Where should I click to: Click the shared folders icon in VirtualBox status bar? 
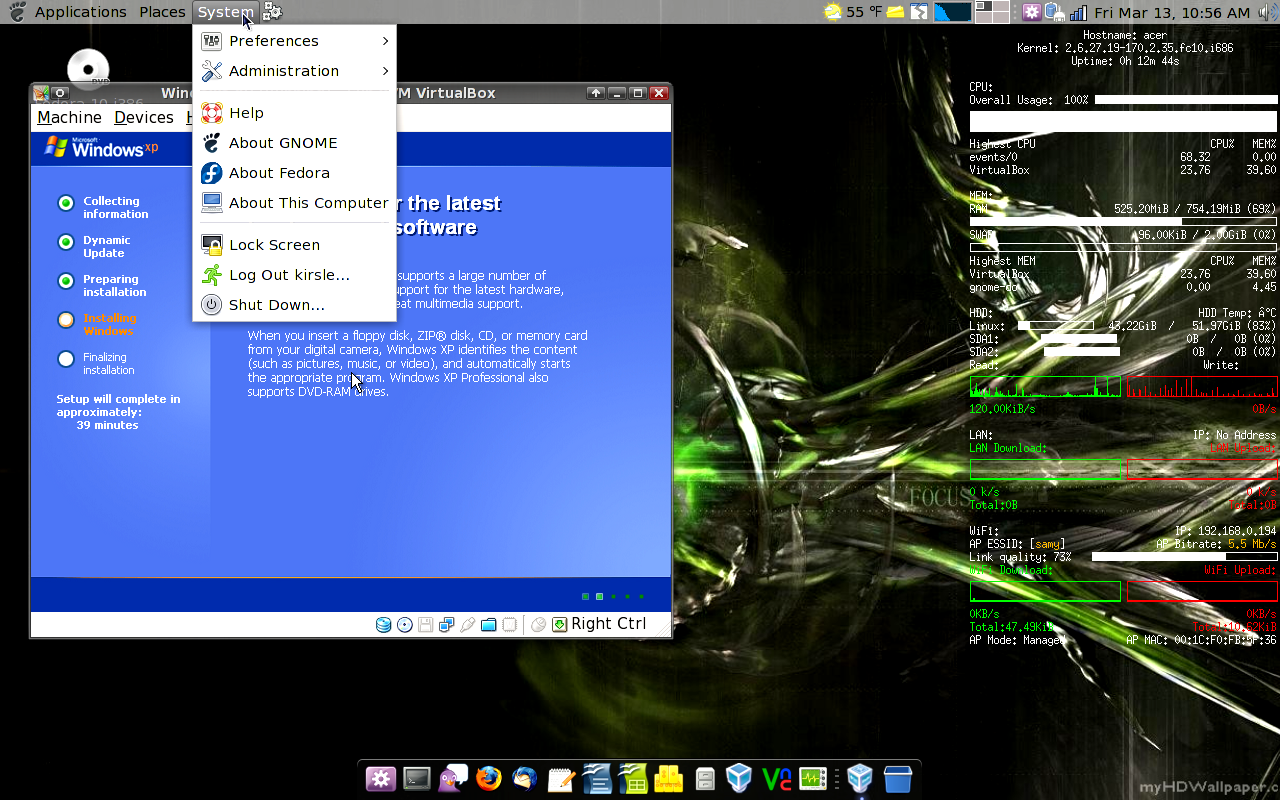488,625
